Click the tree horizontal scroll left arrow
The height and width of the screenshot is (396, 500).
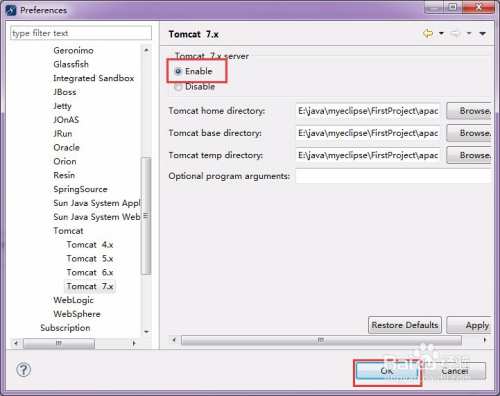[x=16, y=343]
